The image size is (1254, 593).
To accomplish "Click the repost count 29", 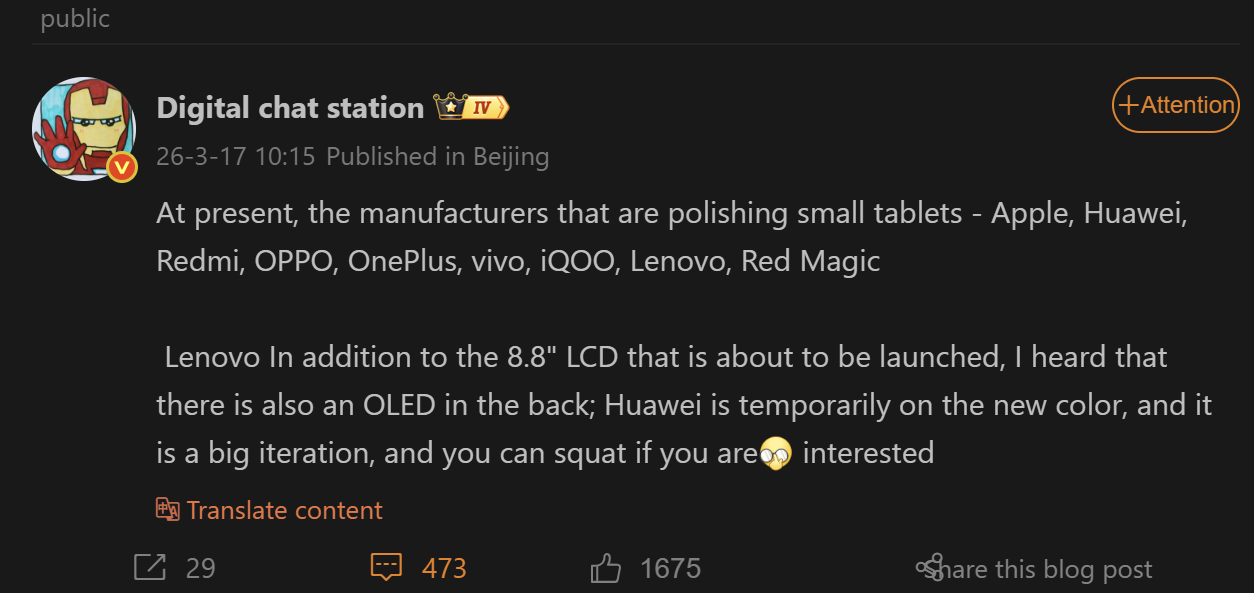I will [200, 568].
